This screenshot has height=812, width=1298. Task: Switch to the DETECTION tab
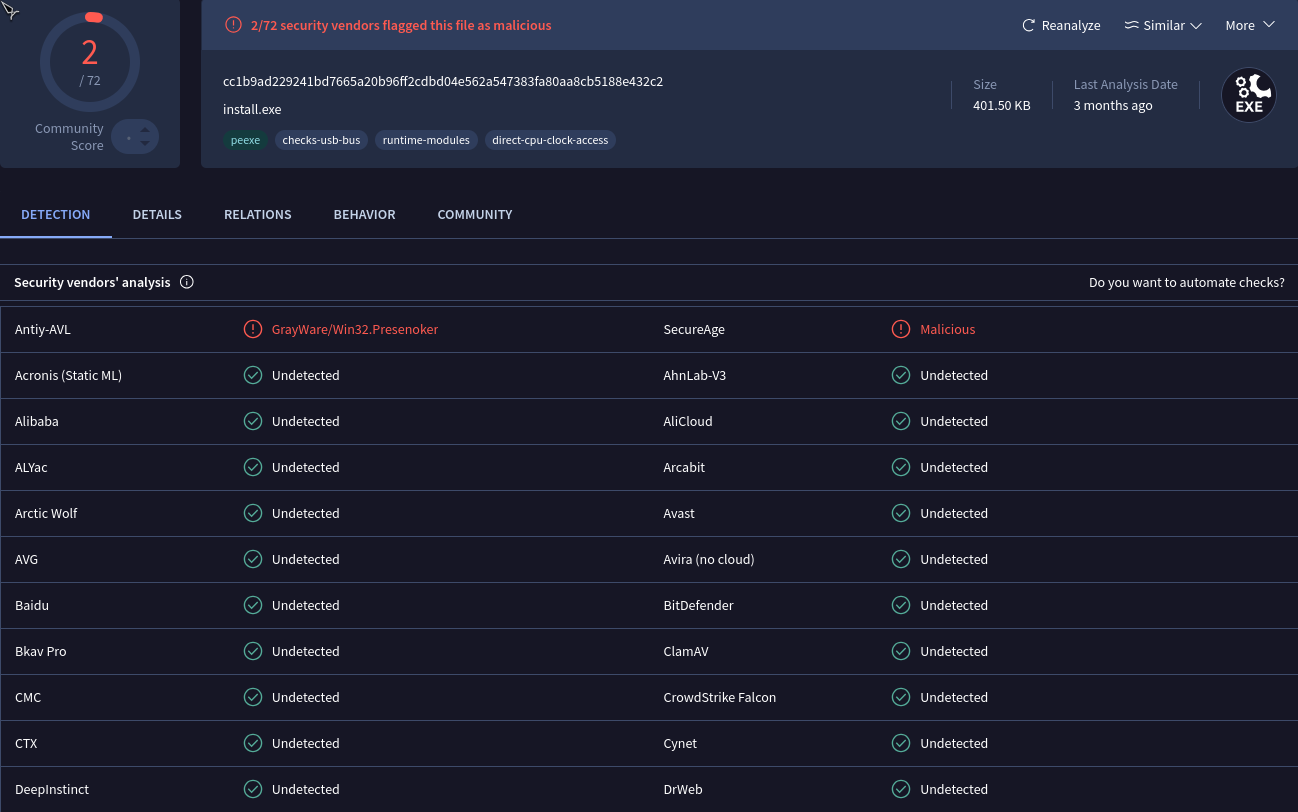56,214
